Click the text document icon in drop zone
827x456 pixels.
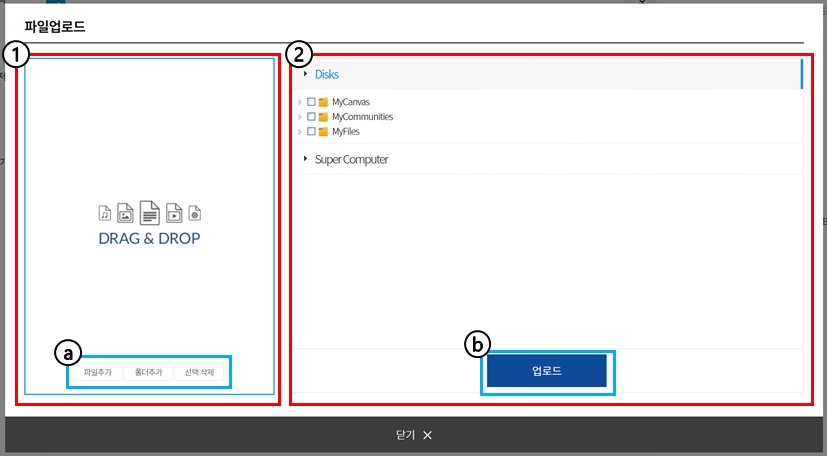(x=149, y=211)
